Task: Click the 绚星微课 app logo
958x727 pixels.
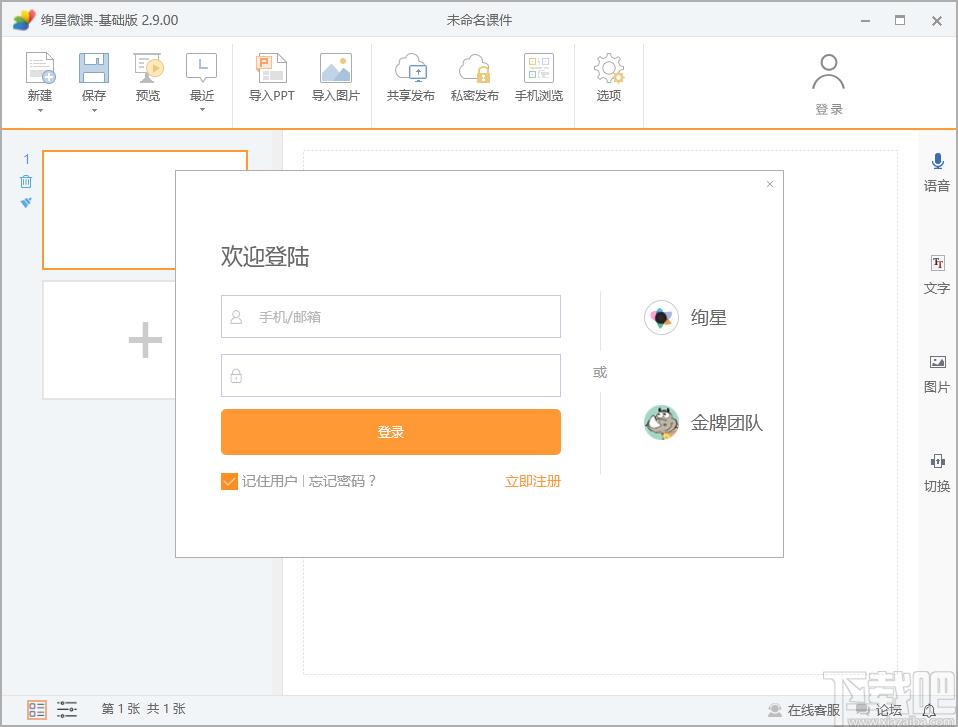Action: [24, 20]
